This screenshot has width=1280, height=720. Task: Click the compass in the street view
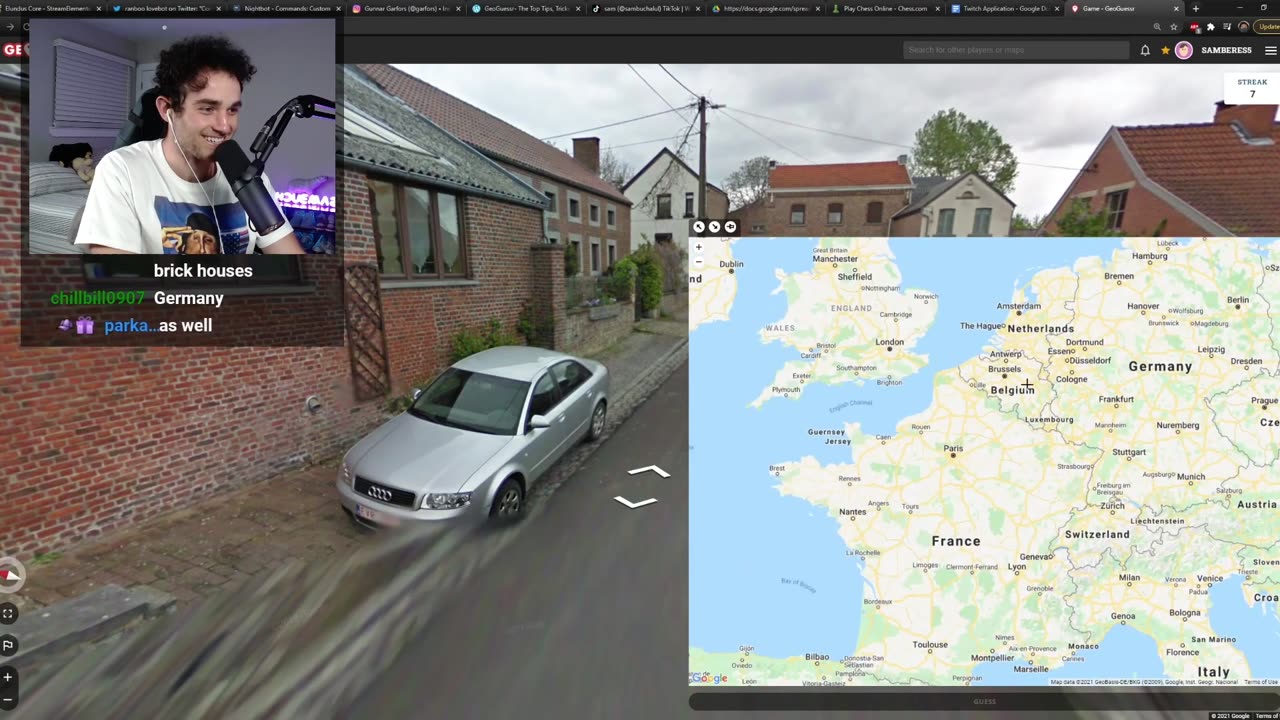pos(9,575)
